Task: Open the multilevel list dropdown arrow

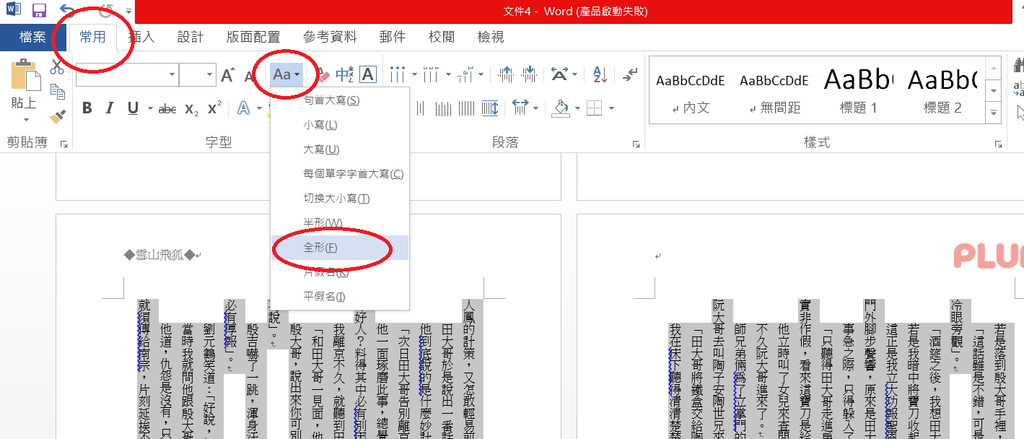Action: [483, 75]
